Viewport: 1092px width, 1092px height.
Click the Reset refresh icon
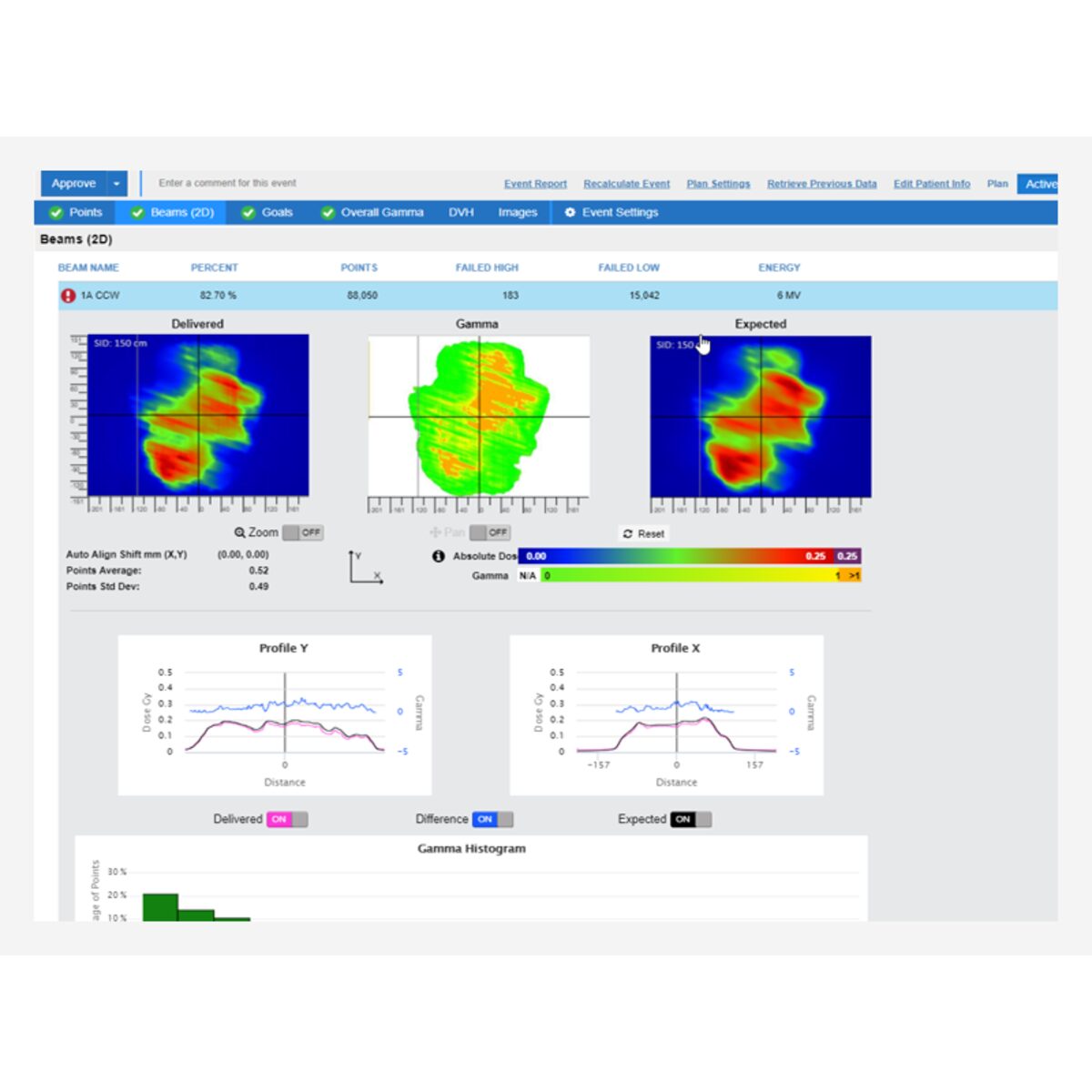tap(628, 534)
